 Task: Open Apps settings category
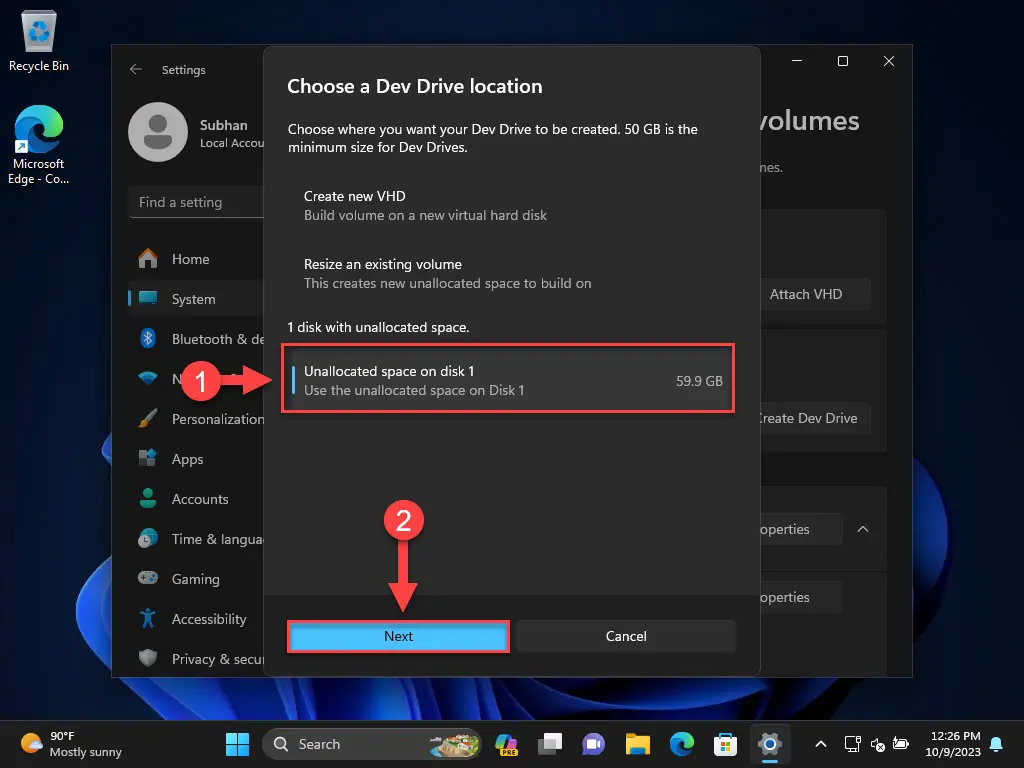point(196,459)
